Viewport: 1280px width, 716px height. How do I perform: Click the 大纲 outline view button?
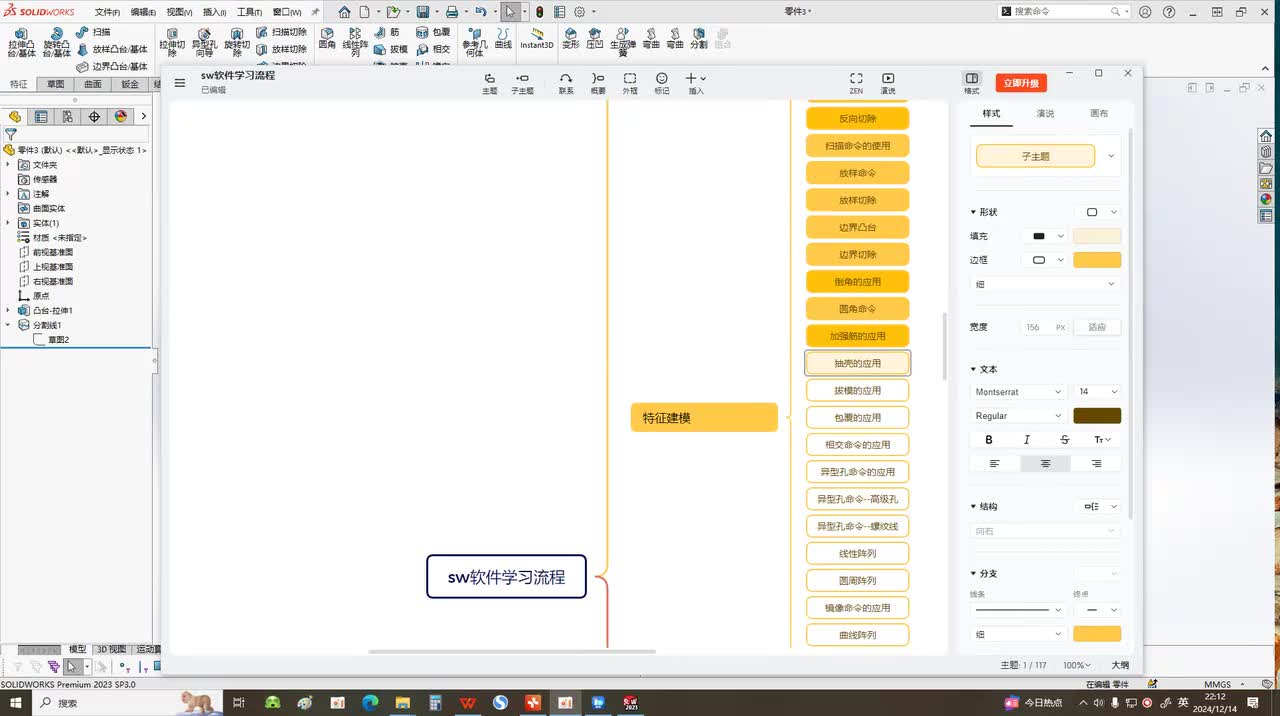[1120, 665]
